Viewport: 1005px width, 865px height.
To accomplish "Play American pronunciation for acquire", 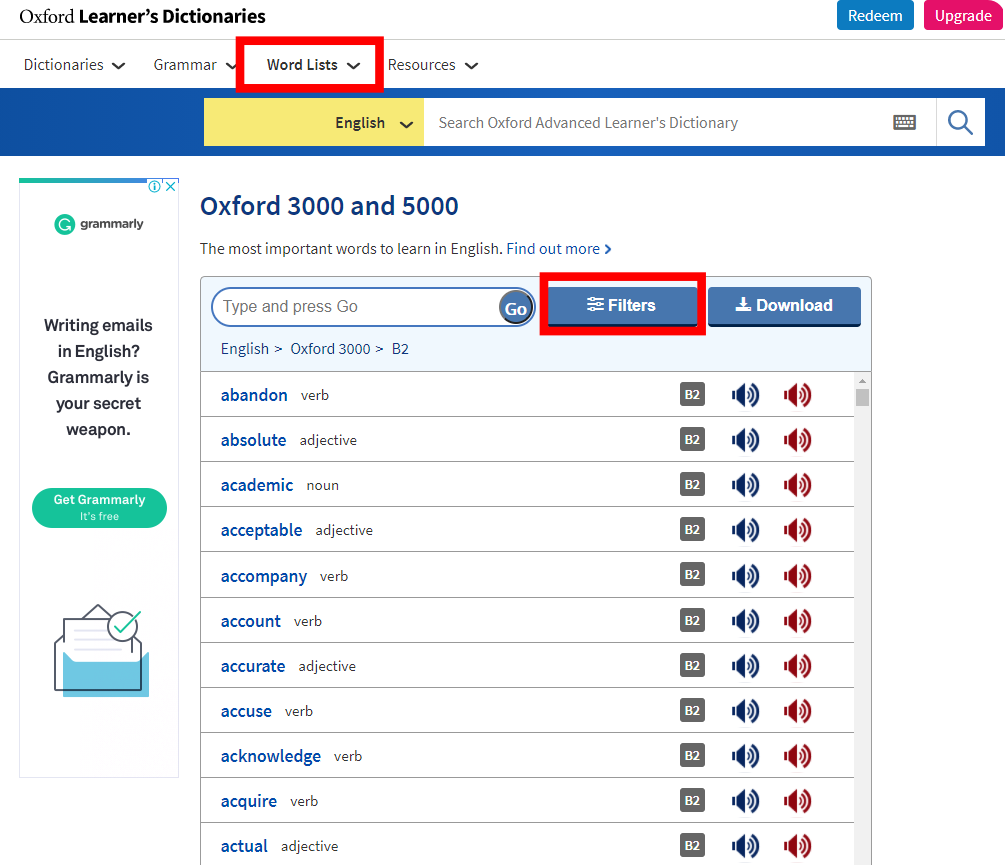I will point(797,801).
